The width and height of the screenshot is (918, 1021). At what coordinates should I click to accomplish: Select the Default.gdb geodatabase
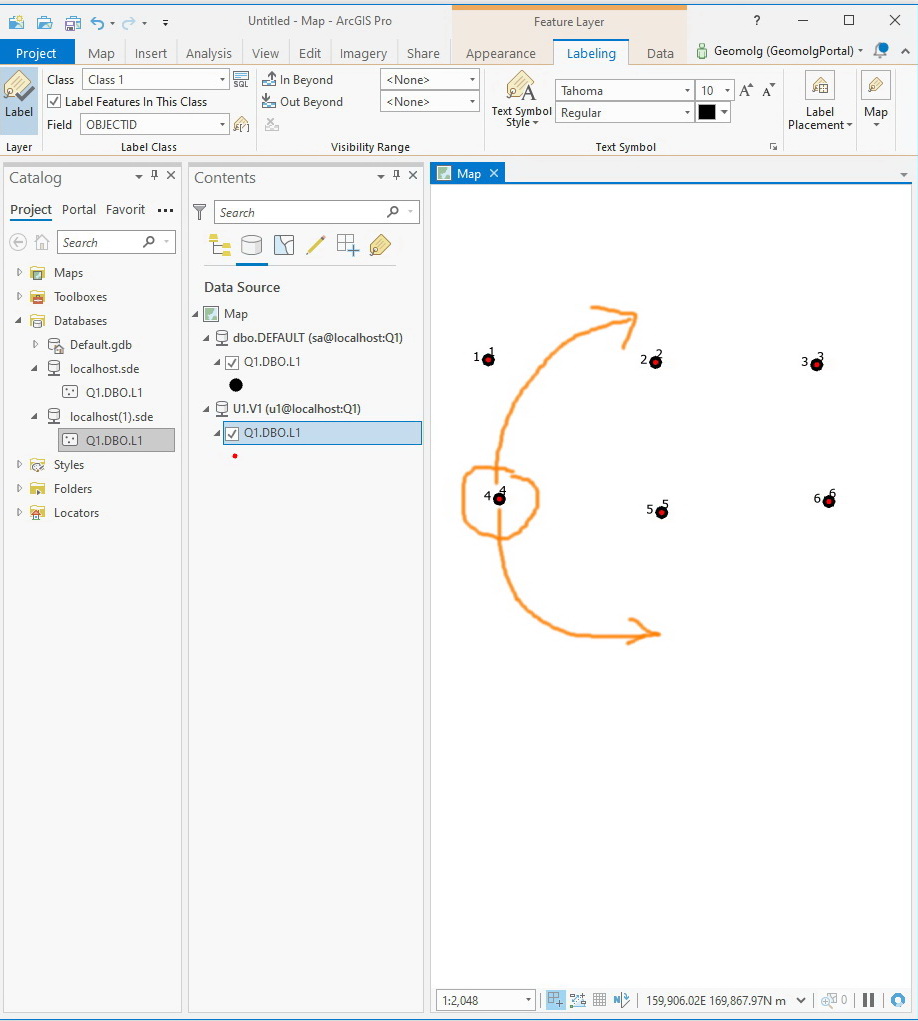(x=100, y=344)
